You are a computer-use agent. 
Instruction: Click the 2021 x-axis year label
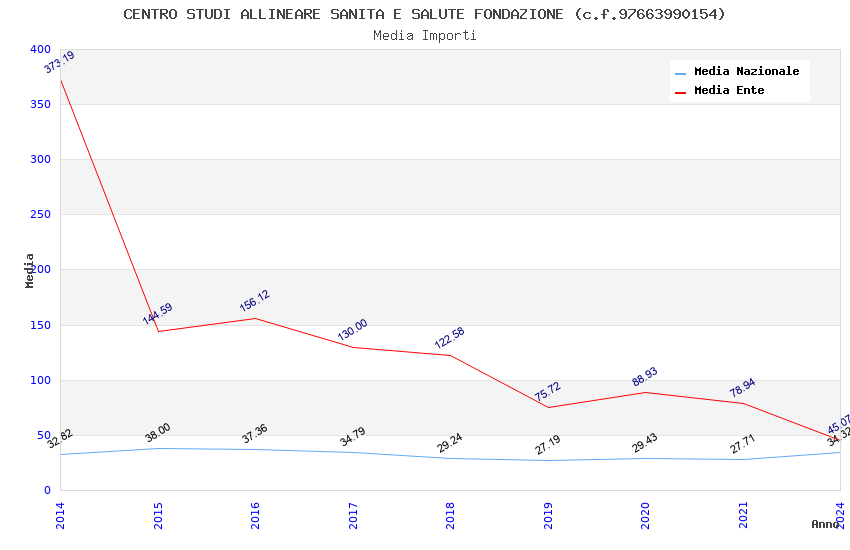pyautogui.click(x=743, y=515)
